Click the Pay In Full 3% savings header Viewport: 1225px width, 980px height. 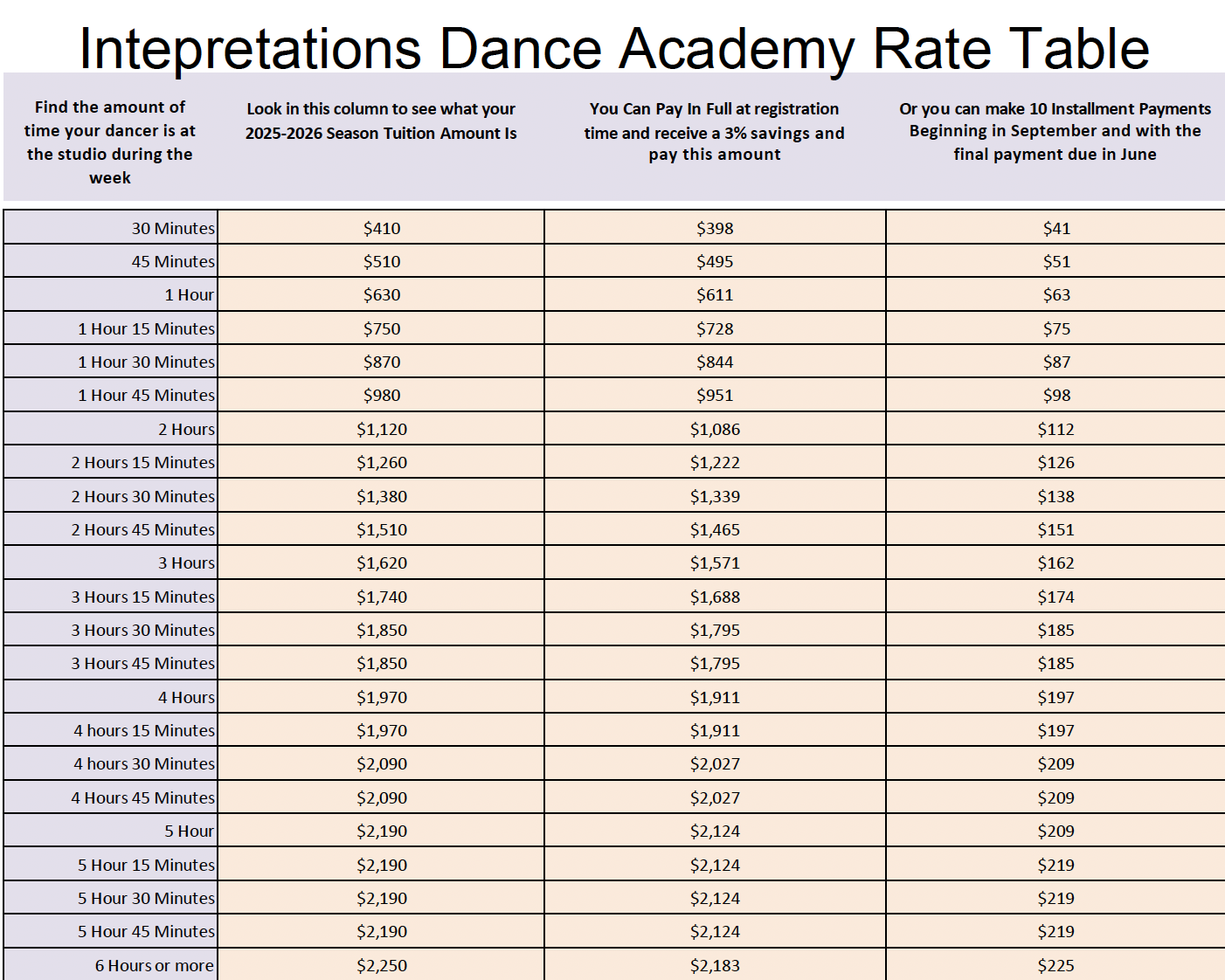point(714,132)
